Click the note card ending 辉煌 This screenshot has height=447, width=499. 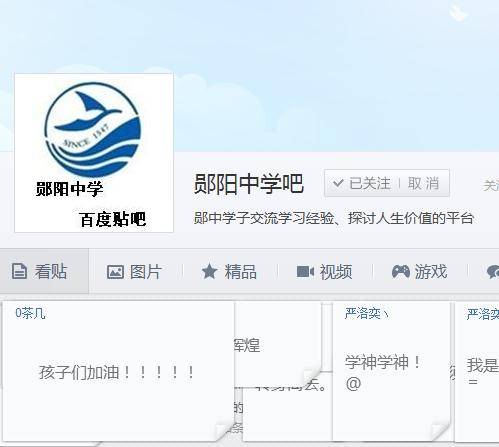(x=278, y=345)
